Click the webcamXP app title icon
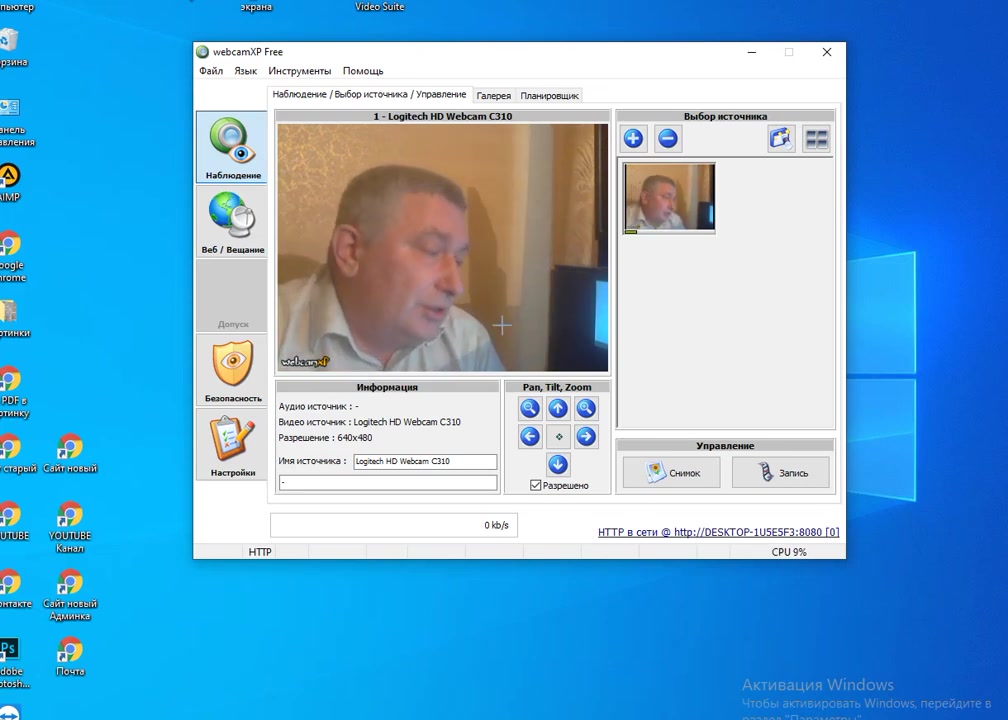The height and width of the screenshot is (720, 1008). (x=202, y=52)
